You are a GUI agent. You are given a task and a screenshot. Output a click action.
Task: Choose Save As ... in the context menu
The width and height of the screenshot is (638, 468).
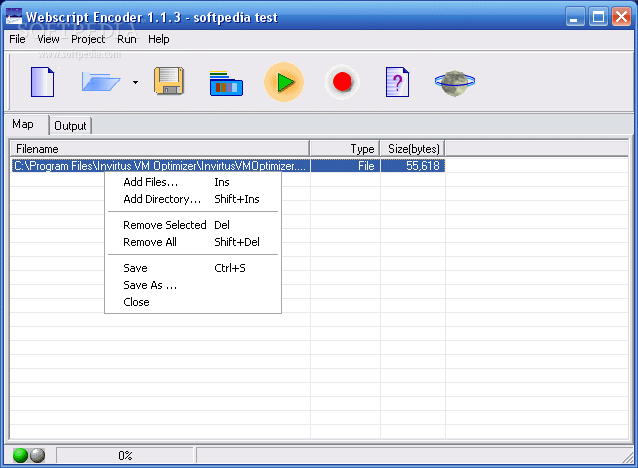tap(193, 285)
